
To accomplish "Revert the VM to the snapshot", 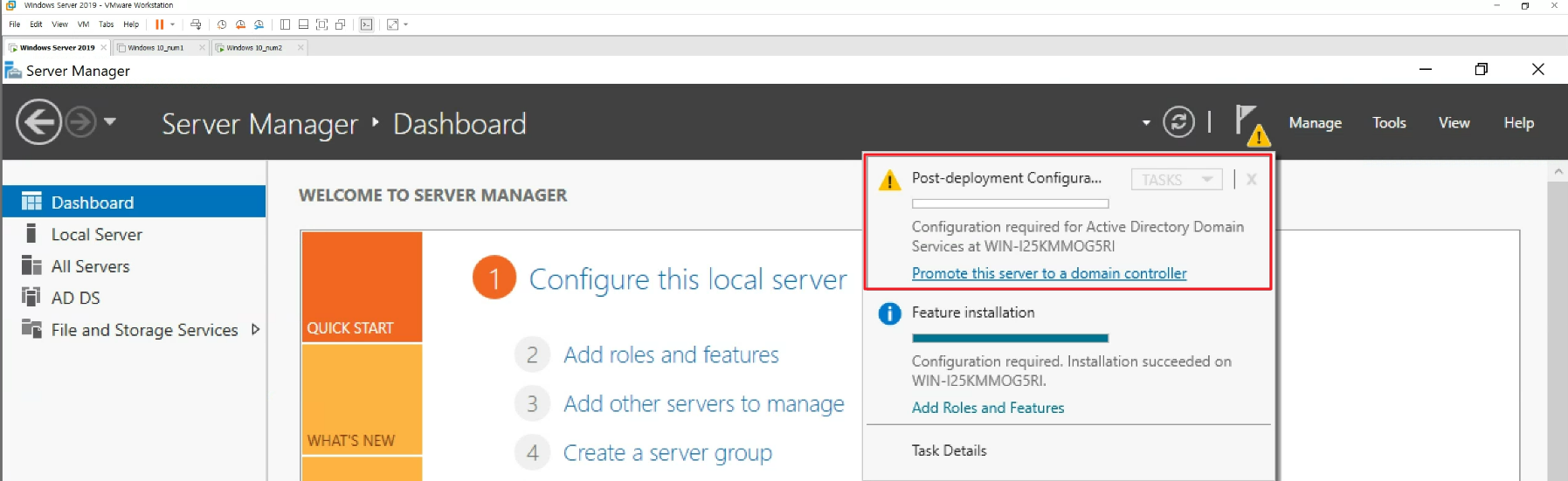I will pos(240,24).
